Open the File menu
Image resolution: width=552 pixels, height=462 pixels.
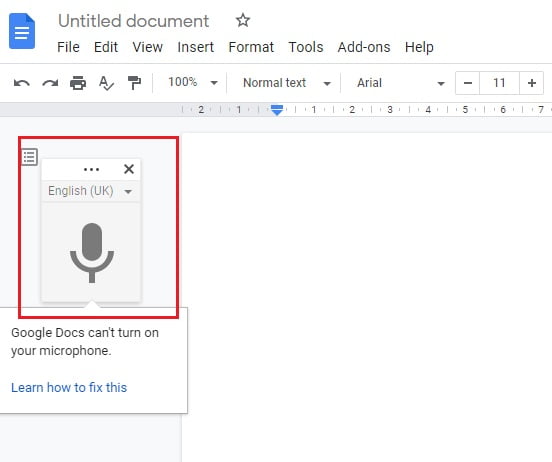(x=68, y=47)
